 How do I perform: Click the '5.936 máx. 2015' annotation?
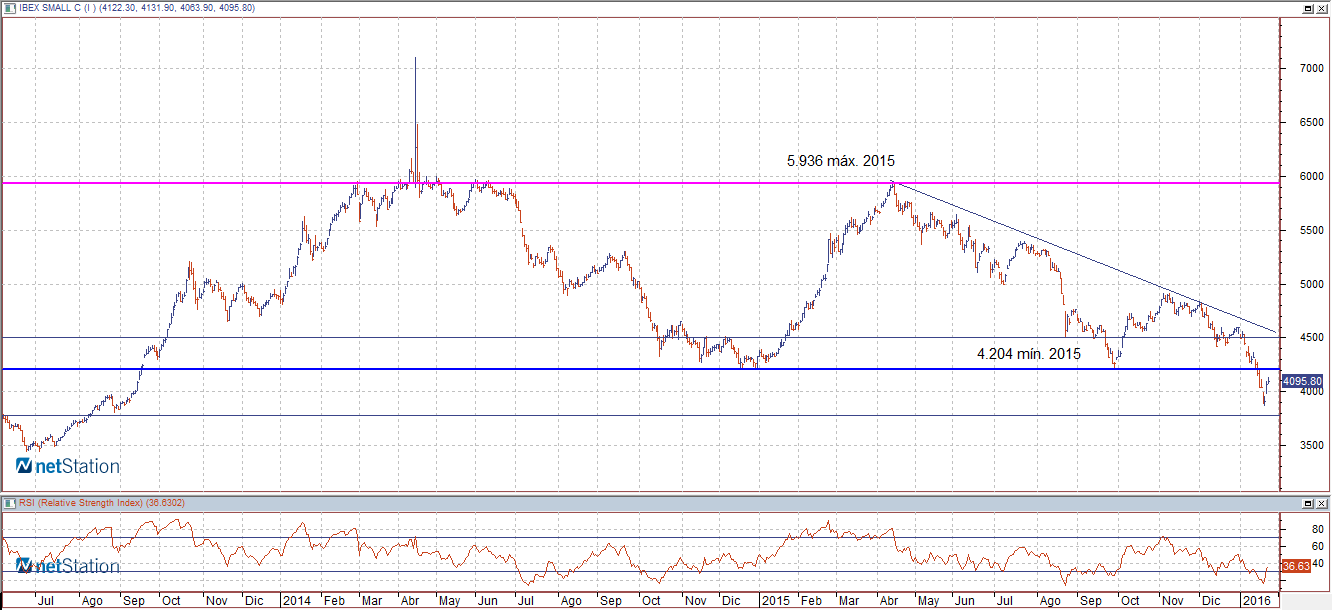(840, 160)
